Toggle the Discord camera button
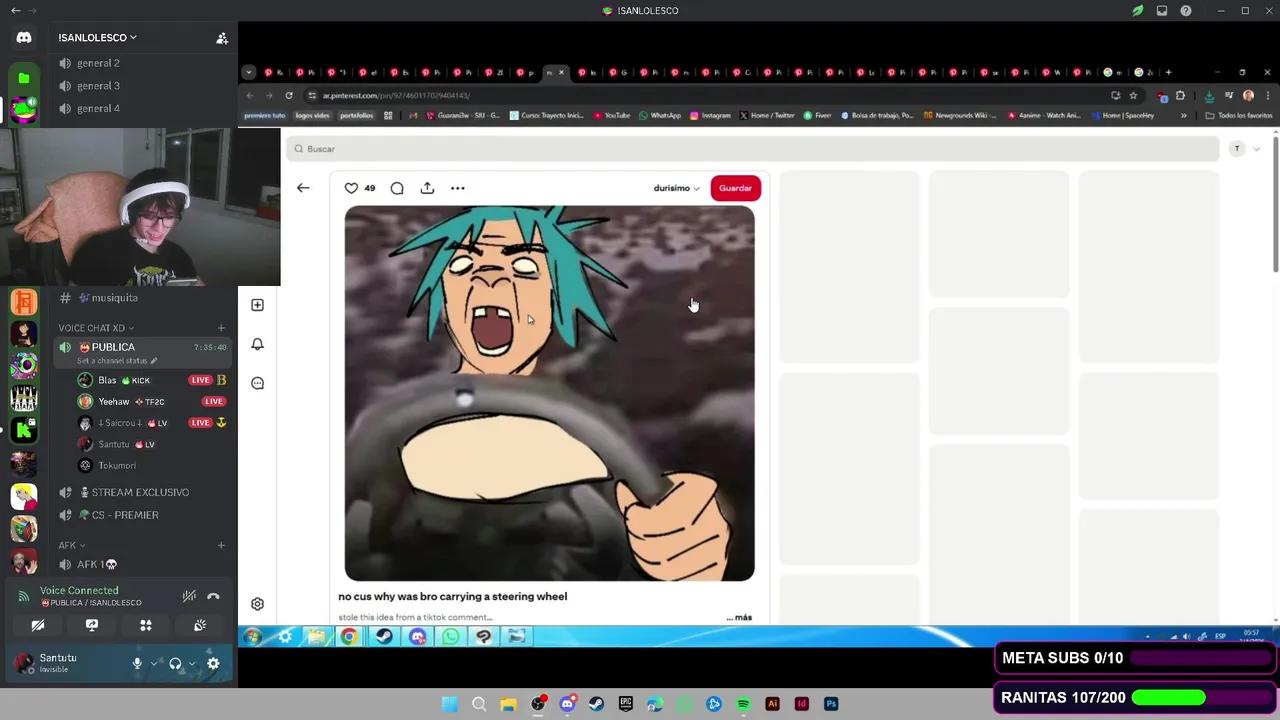Image resolution: width=1280 pixels, height=720 pixels. tap(38, 625)
